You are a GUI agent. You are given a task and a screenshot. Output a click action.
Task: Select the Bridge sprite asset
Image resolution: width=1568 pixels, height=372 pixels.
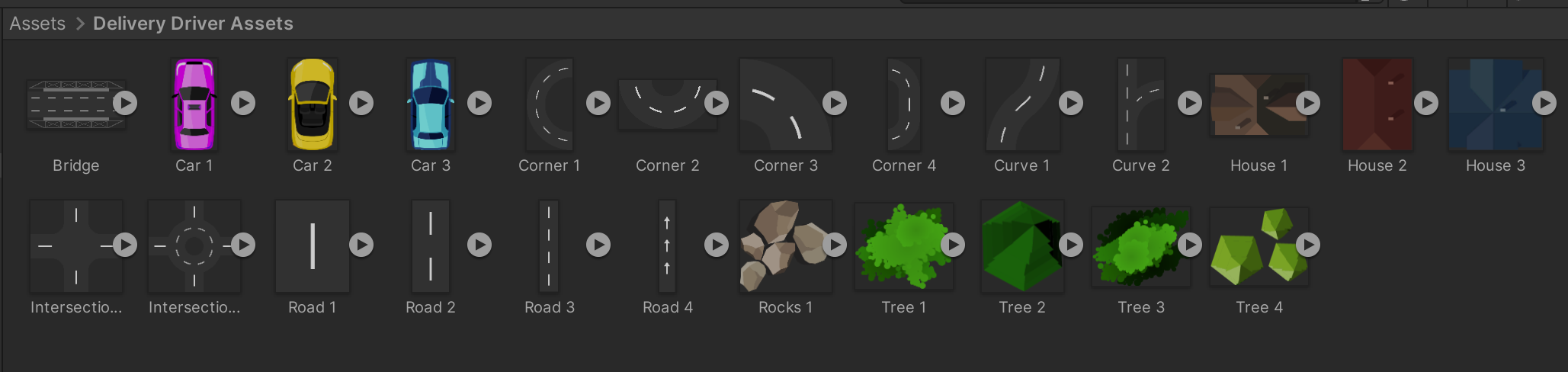75,104
